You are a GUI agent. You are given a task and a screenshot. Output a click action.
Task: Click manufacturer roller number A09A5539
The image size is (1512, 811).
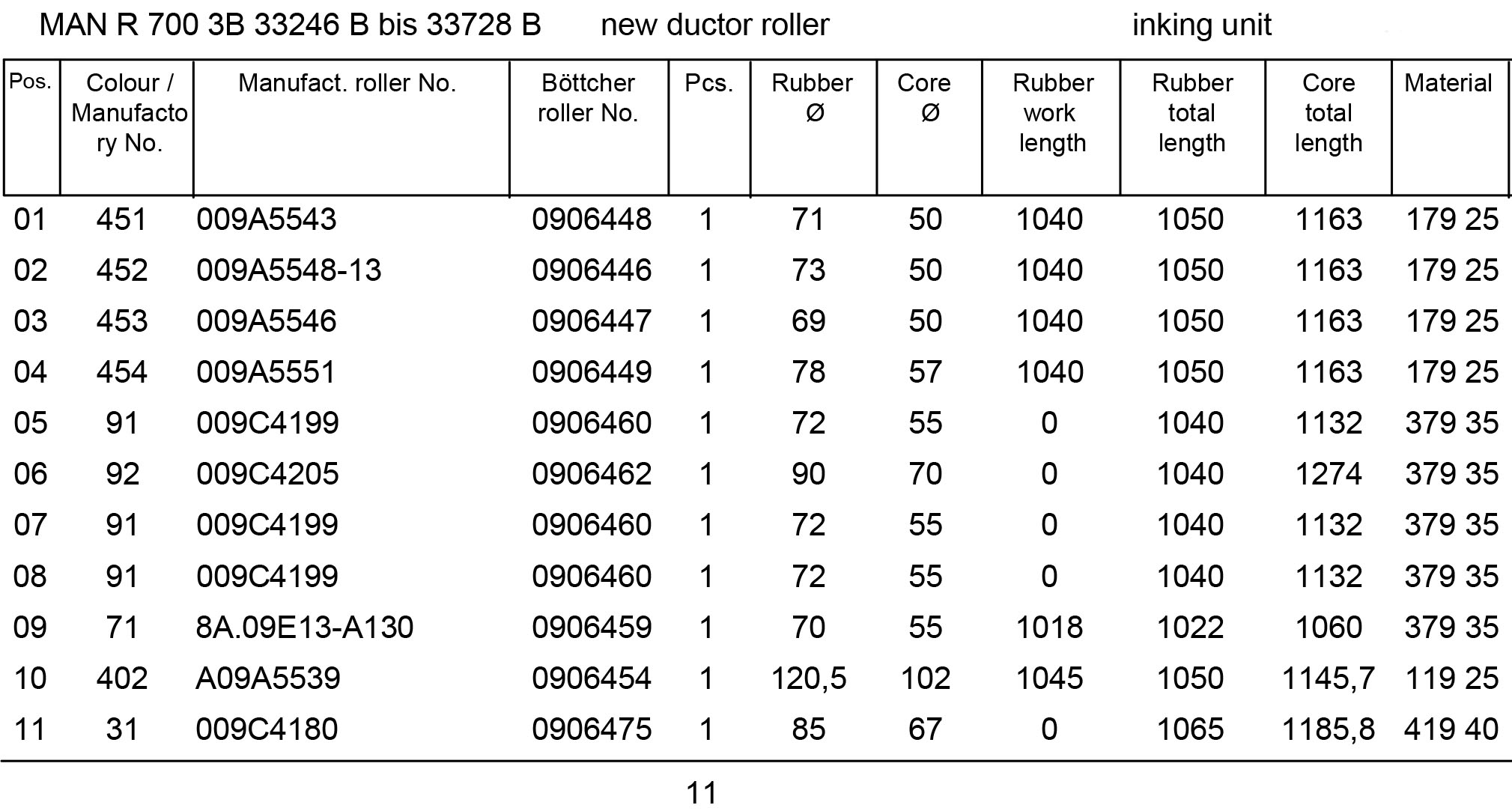coord(268,678)
